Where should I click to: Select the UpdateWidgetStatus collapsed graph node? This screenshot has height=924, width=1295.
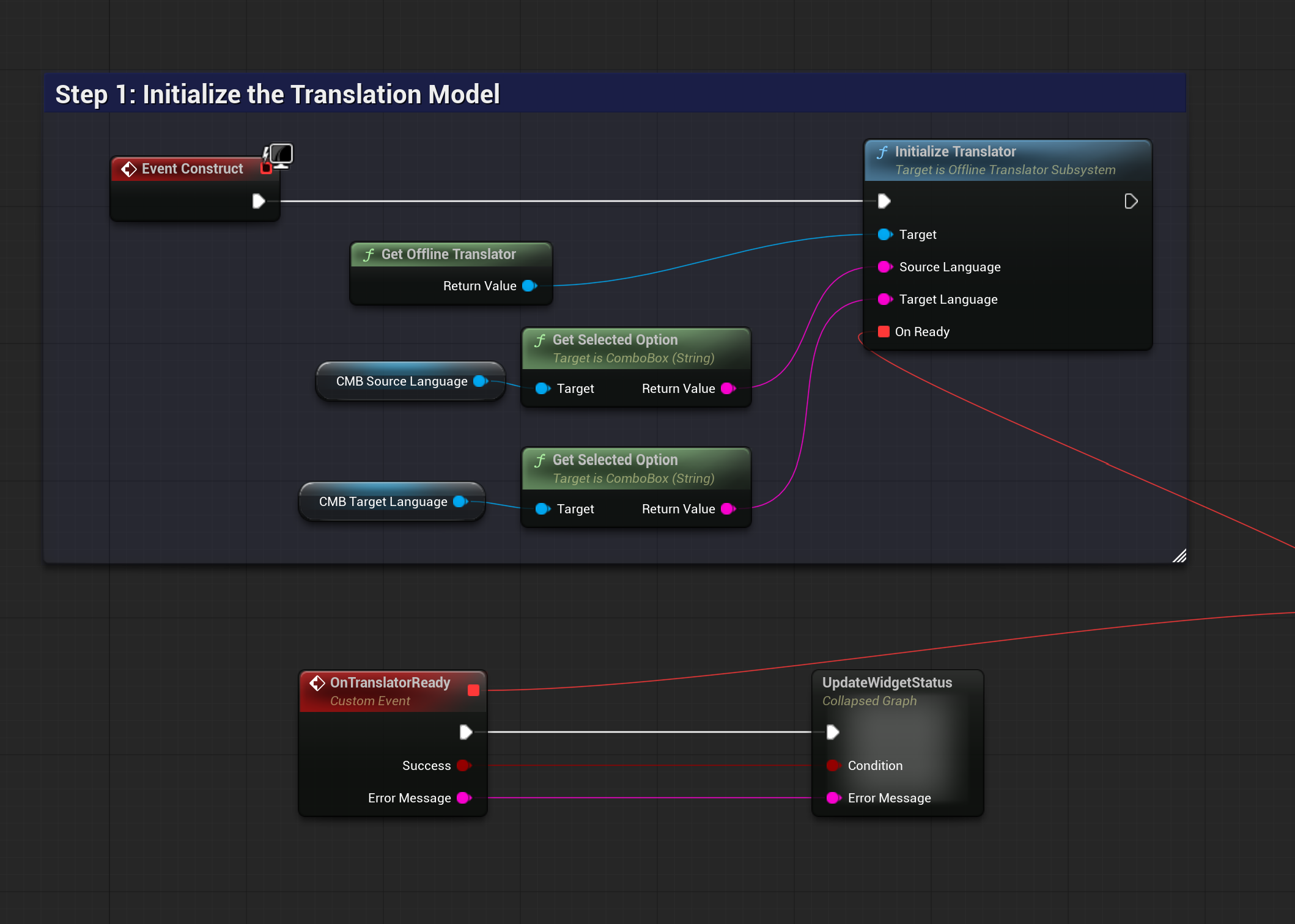898,743
